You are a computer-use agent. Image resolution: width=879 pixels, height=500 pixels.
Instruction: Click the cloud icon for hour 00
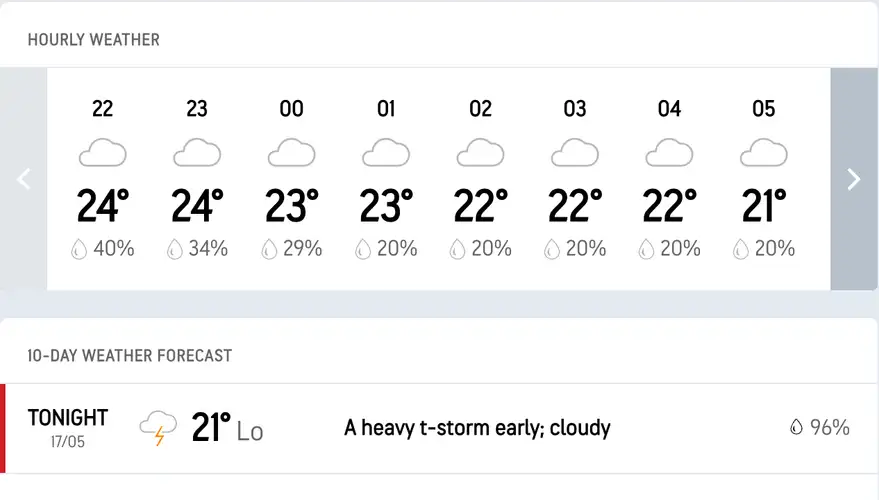click(x=292, y=152)
